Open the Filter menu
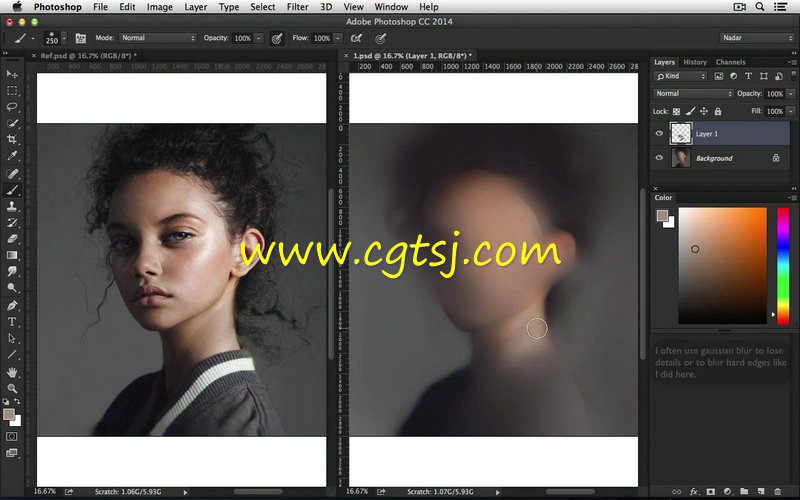The width and height of the screenshot is (800, 500). coord(297,7)
